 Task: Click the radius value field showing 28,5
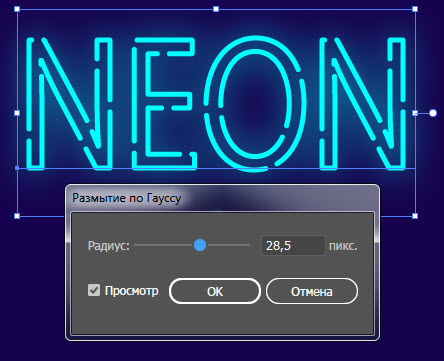[x=293, y=246]
